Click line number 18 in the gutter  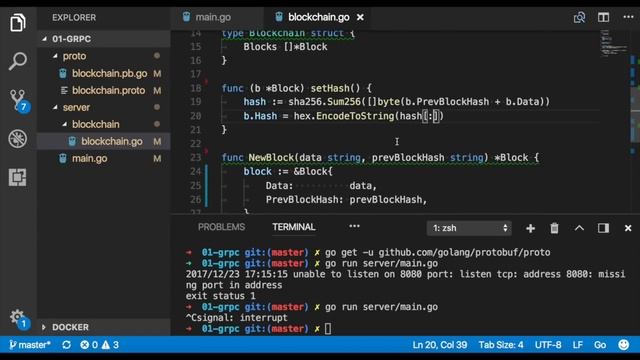[196, 88]
